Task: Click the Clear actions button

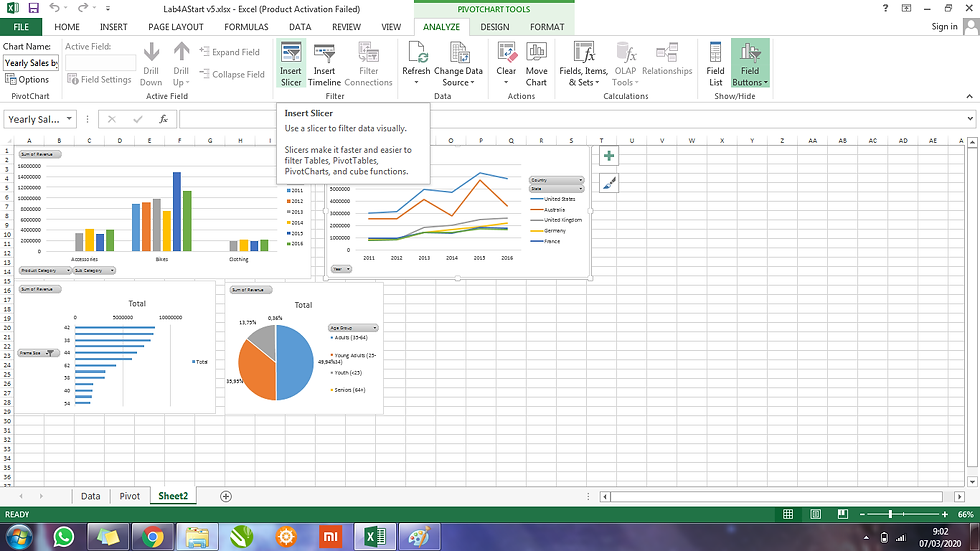Action: [x=506, y=64]
